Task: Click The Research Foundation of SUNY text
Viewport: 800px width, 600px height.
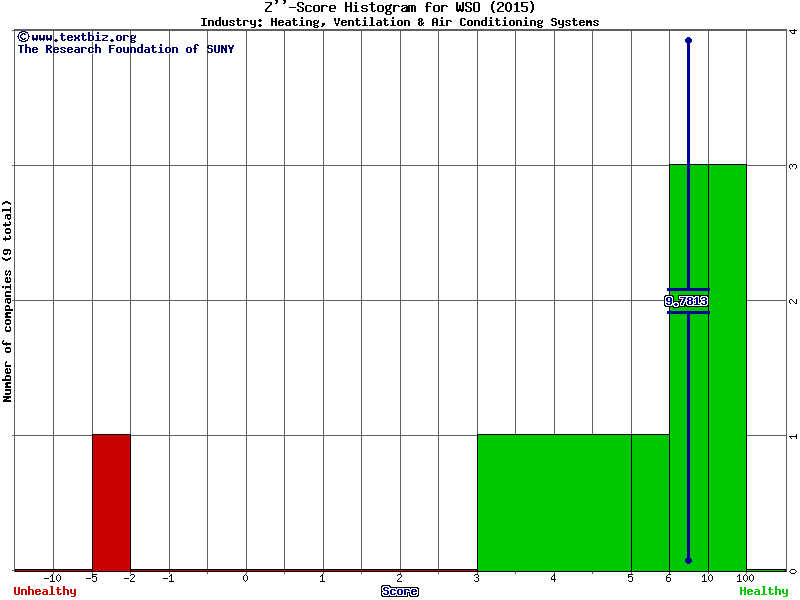Action: (x=125, y=49)
